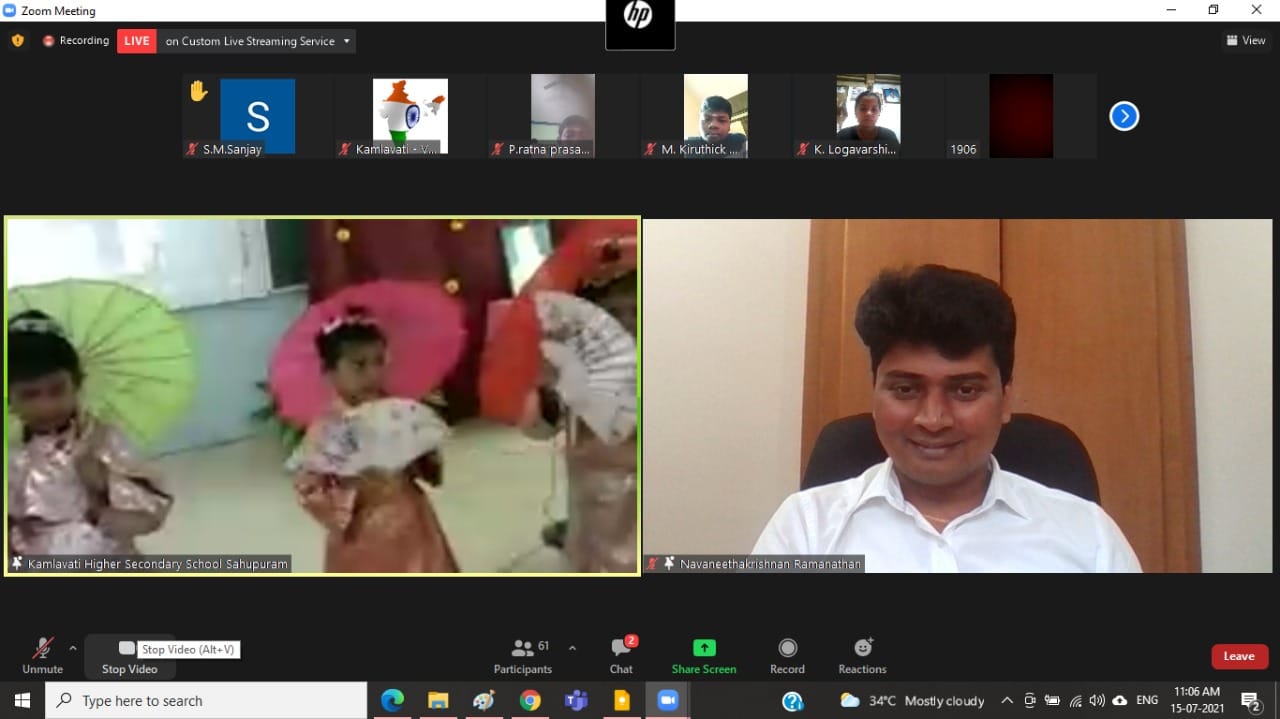
Task: Open the Reactions menu
Action: click(x=862, y=648)
